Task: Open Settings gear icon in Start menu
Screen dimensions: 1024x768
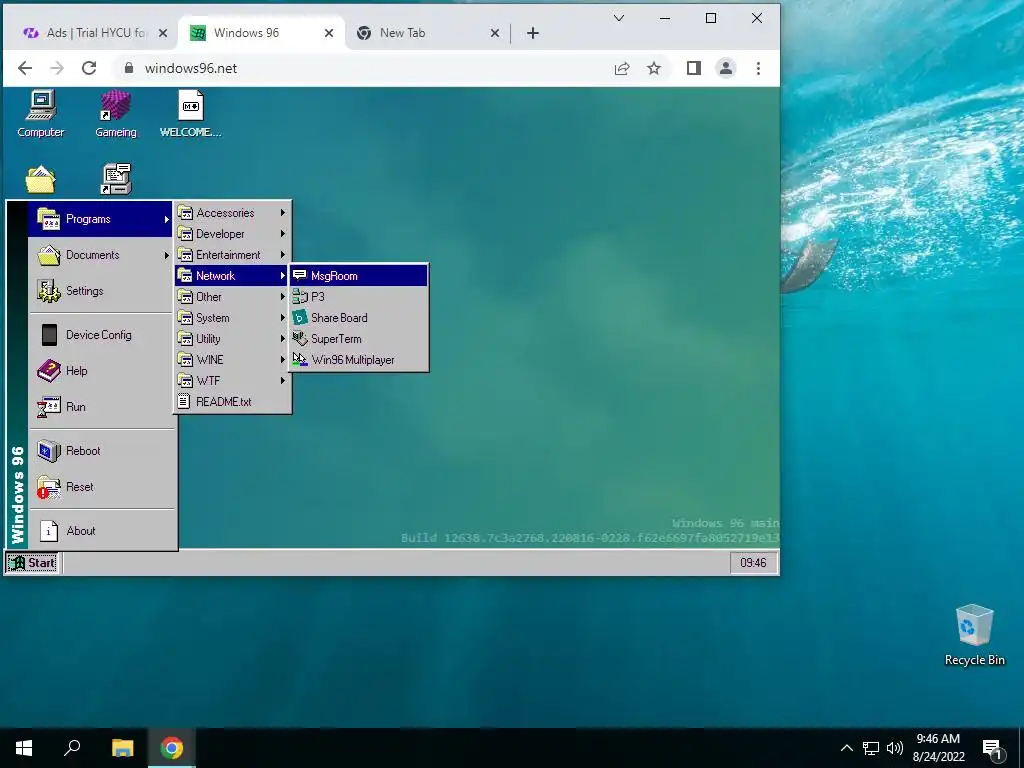Action: point(49,291)
